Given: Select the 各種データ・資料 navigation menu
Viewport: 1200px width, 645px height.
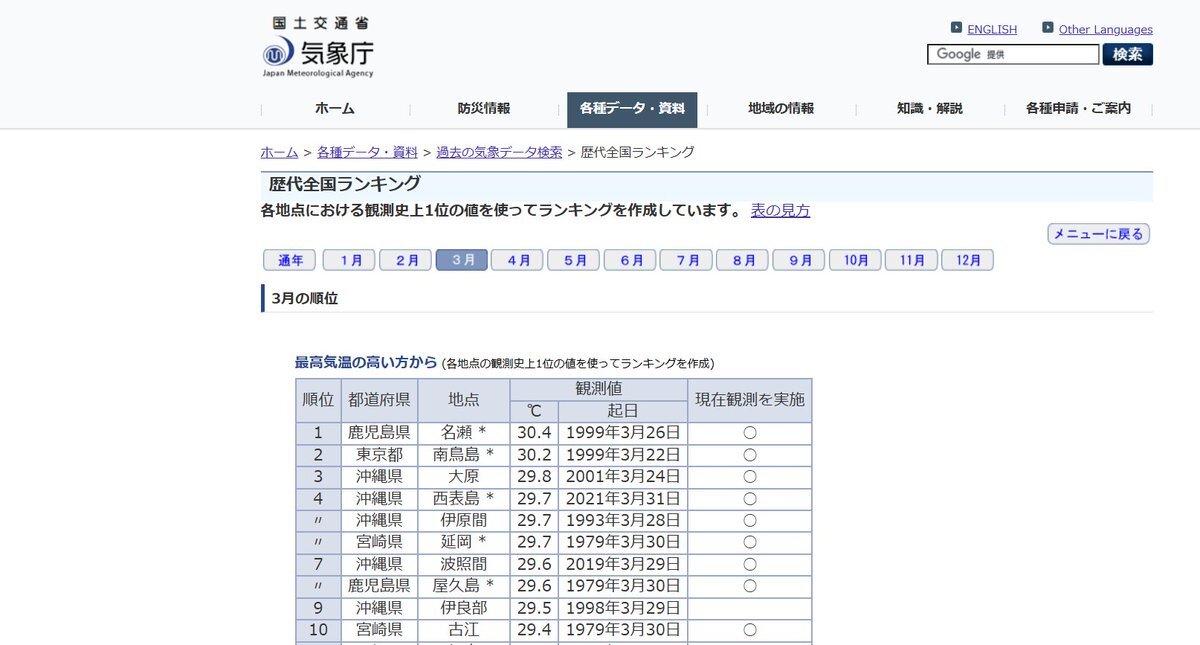Looking at the screenshot, I should tap(632, 109).
